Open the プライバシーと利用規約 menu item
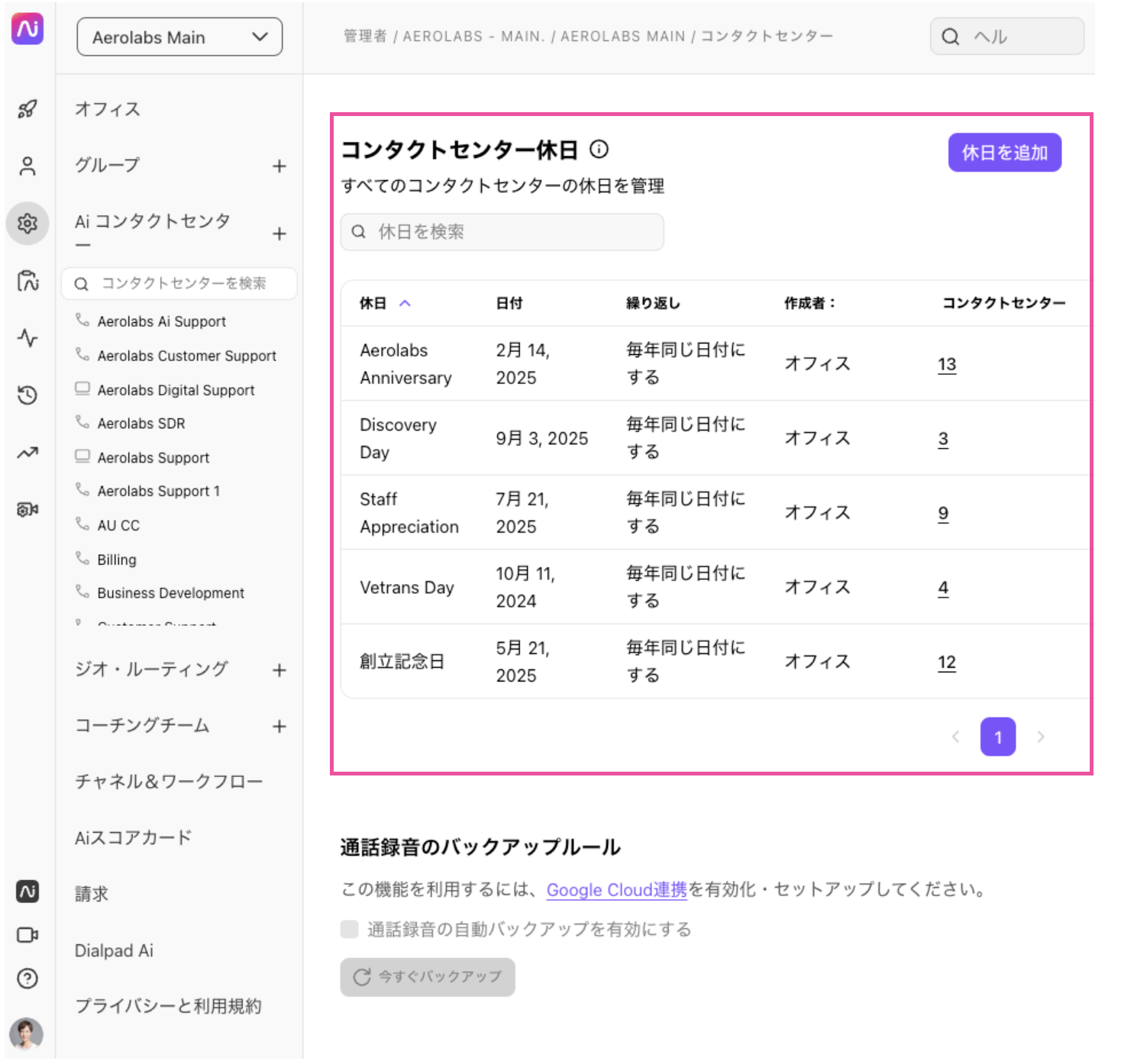Viewport: 1121px width, 1064px height. 168,1007
